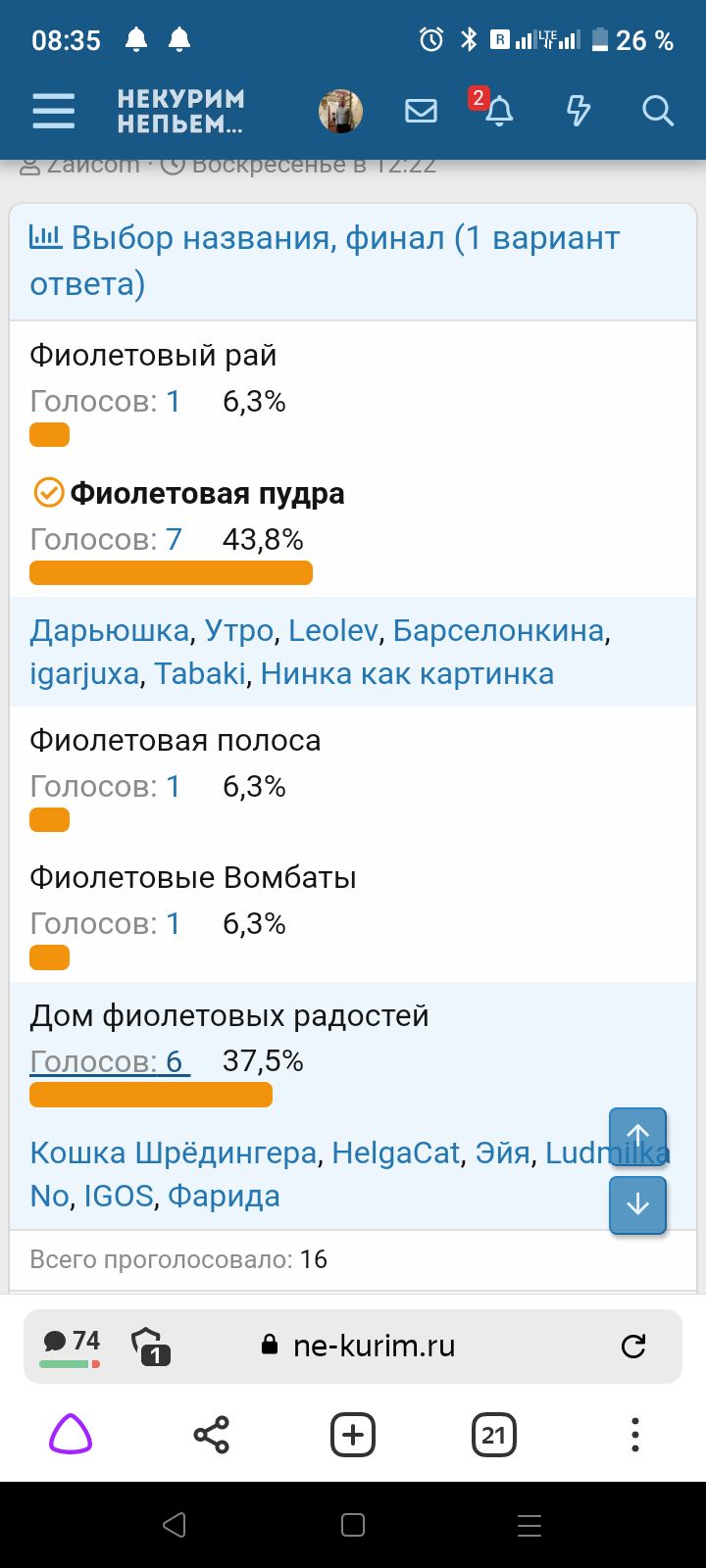Open forum search magnifier

click(658, 111)
